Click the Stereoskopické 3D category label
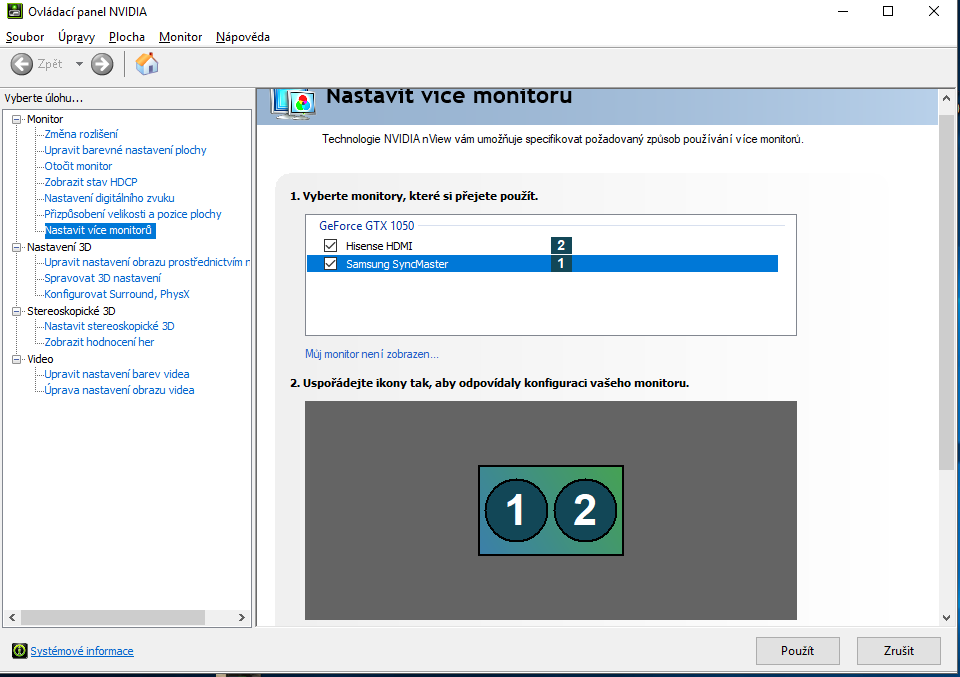 (x=71, y=310)
